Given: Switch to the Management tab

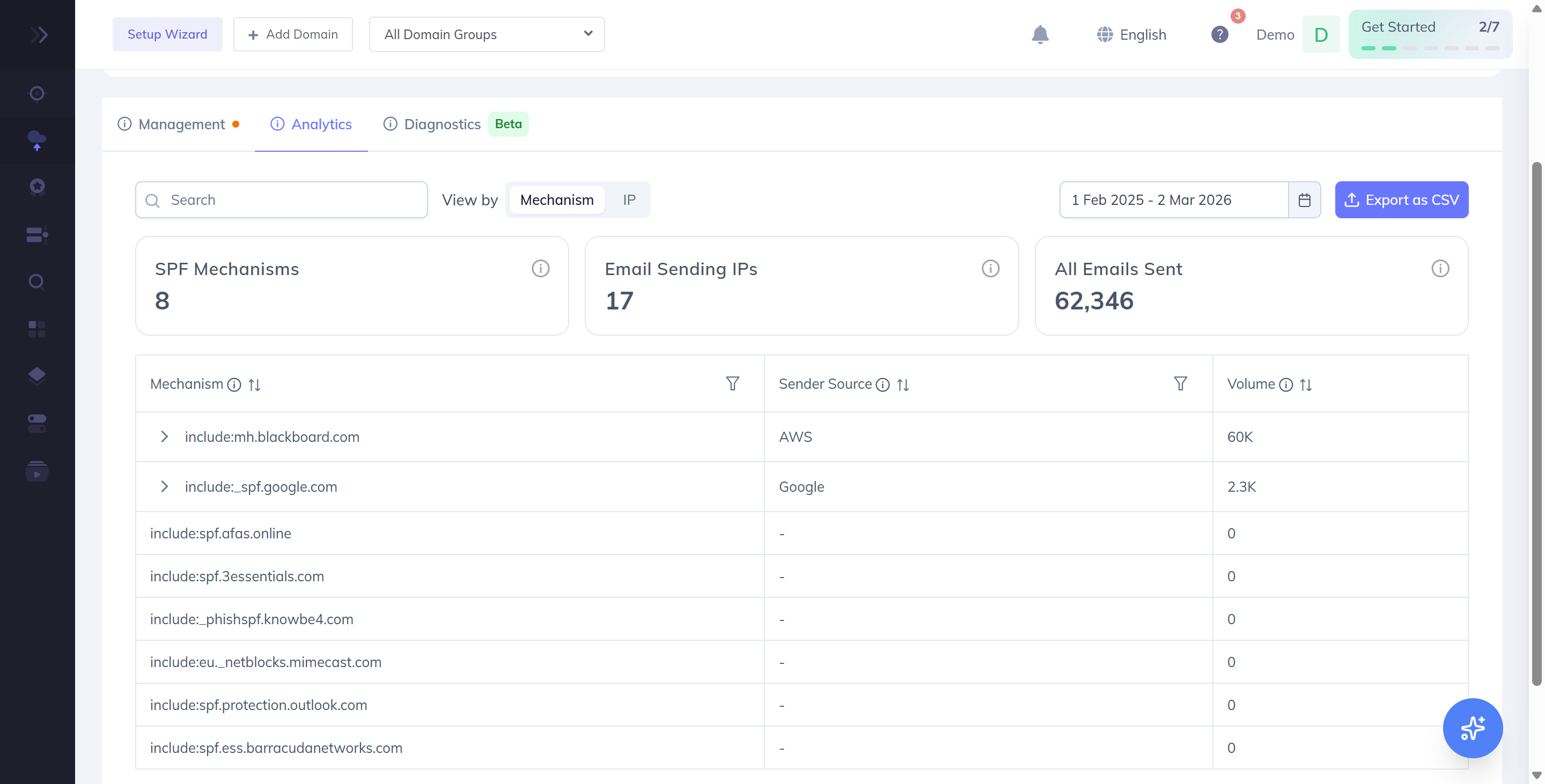Looking at the screenshot, I should (179, 124).
